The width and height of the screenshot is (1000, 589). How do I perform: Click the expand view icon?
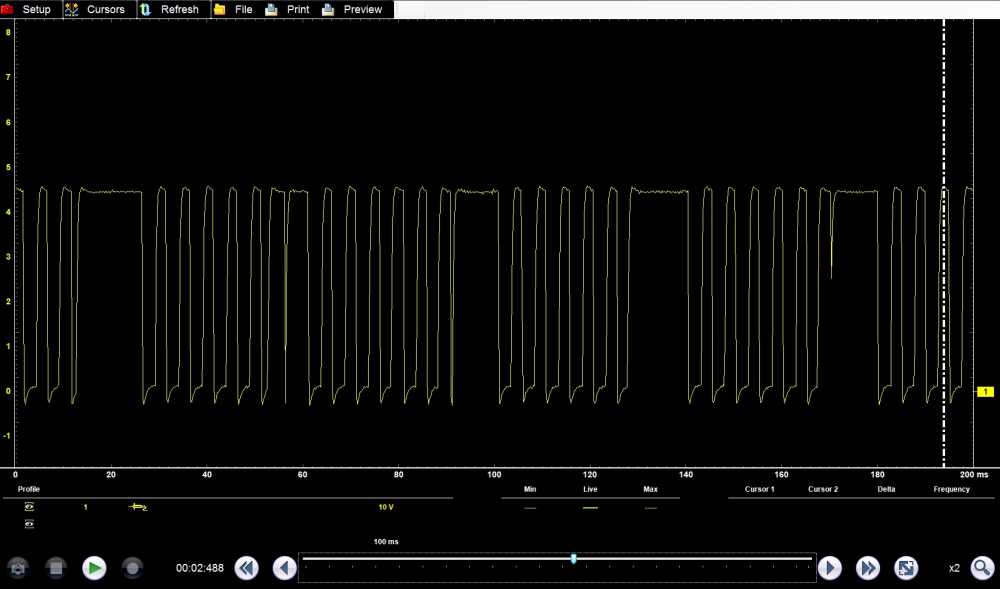click(x=905, y=568)
